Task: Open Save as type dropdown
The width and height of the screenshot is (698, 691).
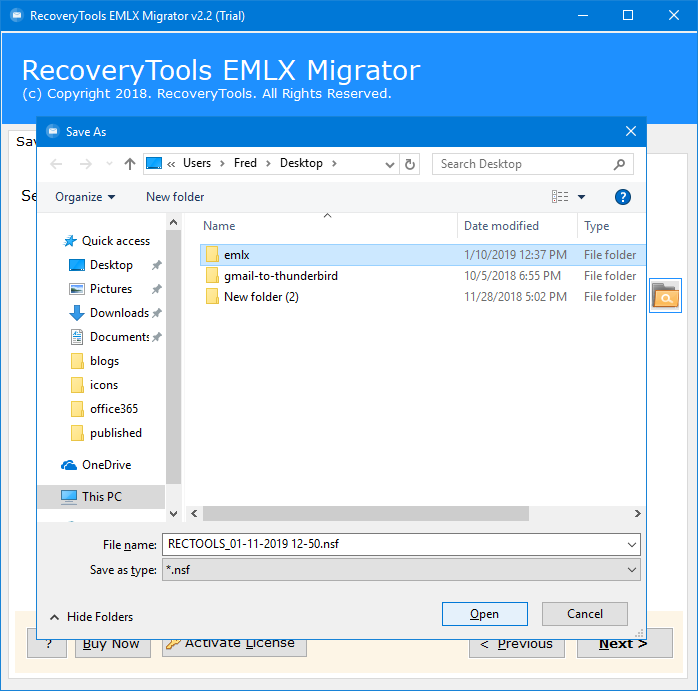Action: 401,570
